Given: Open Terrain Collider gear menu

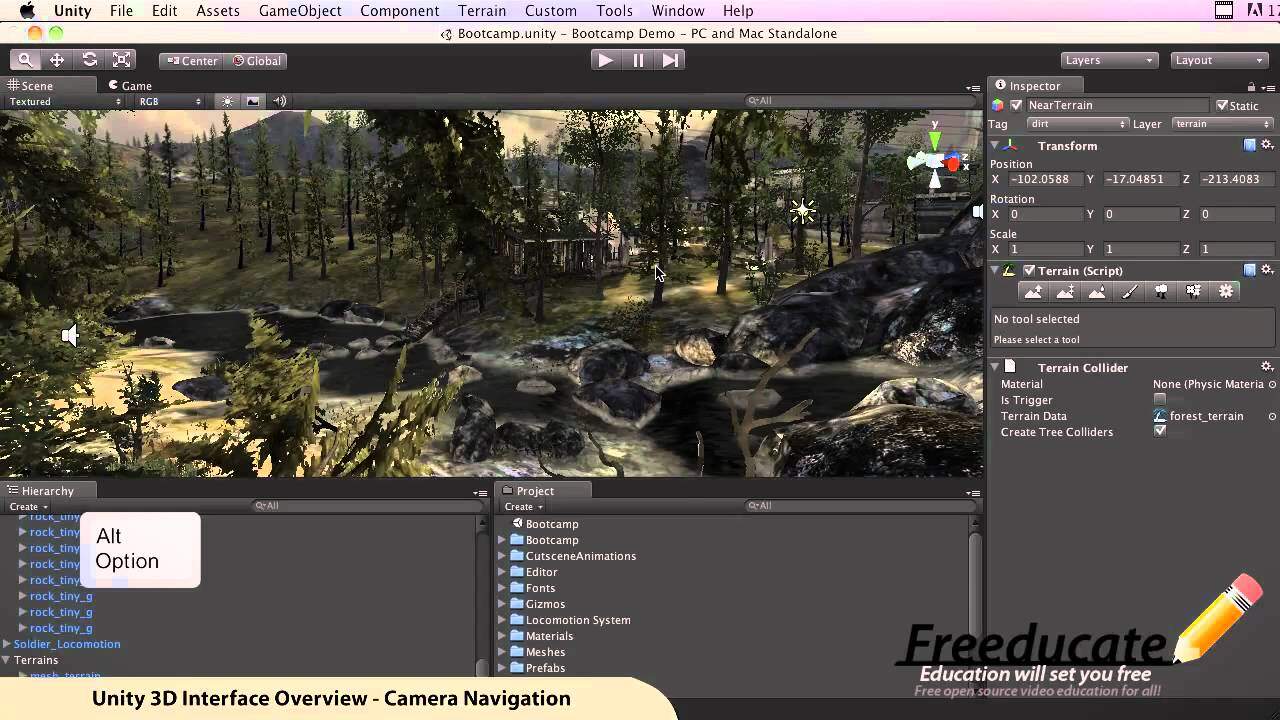Looking at the screenshot, I should pyautogui.click(x=1267, y=367).
